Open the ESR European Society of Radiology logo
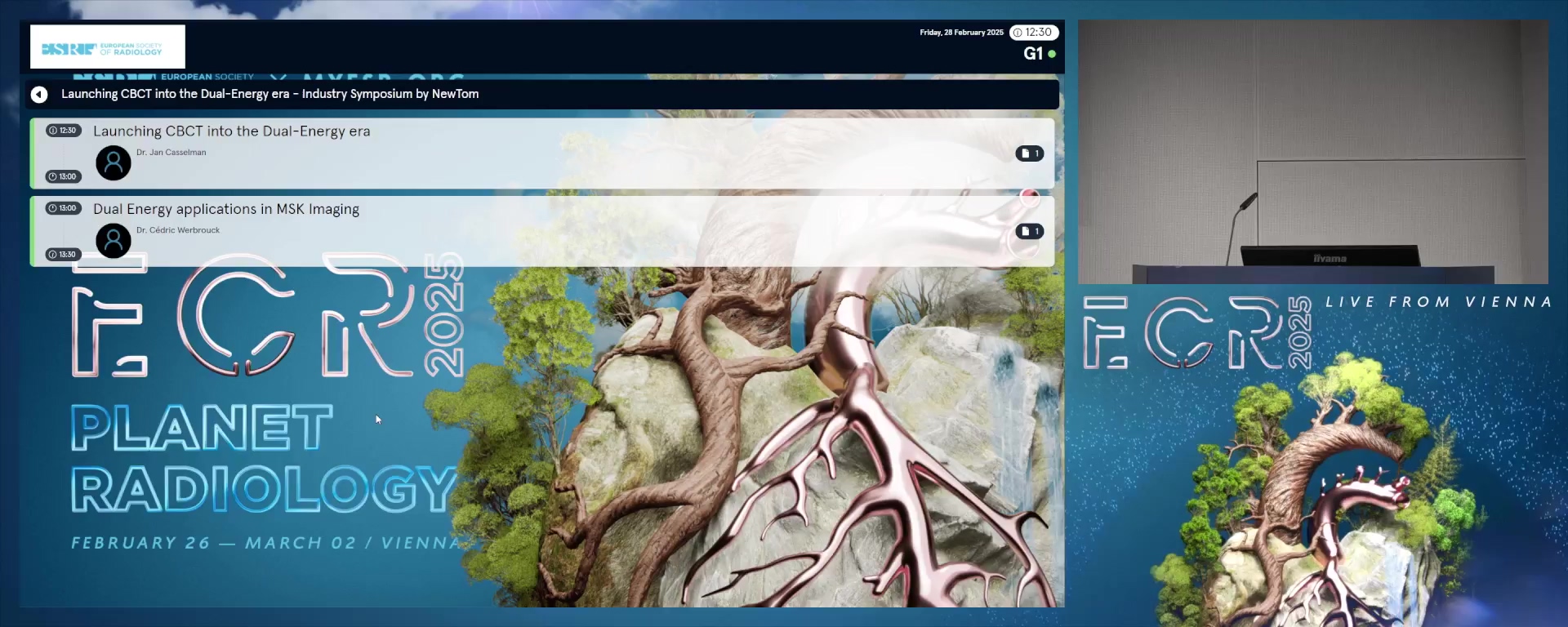1568x627 pixels. coord(108,47)
